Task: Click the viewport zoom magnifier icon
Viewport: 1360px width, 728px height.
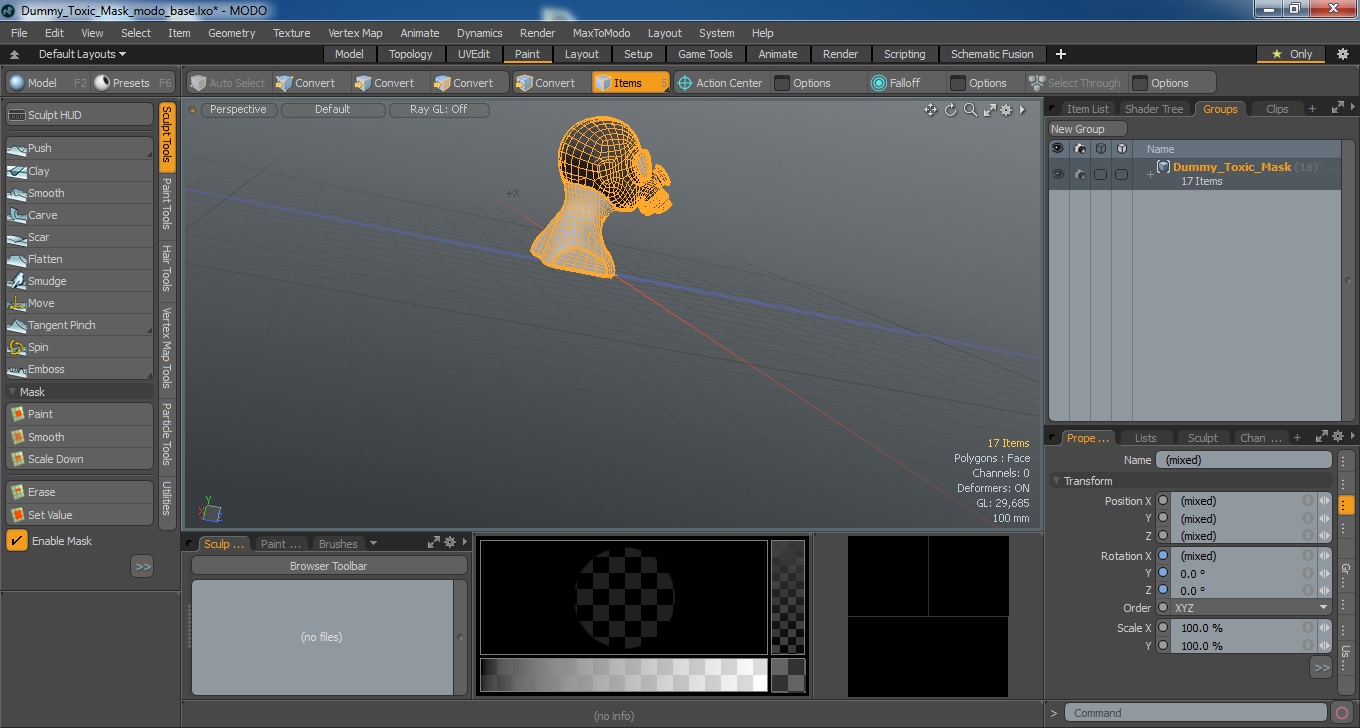Action: coord(970,110)
